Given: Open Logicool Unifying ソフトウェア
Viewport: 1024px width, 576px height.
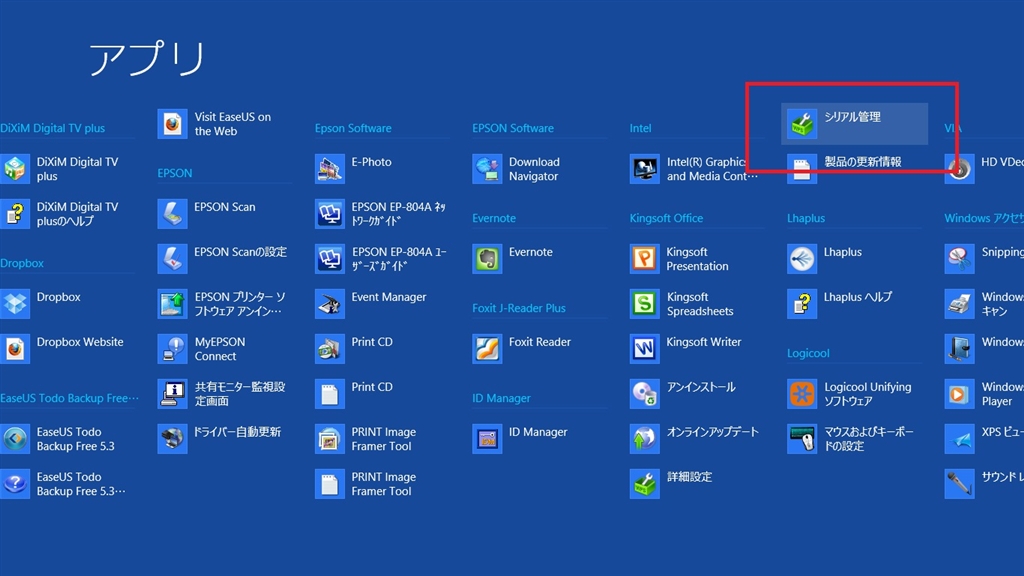Looking at the screenshot, I should (x=802, y=393).
